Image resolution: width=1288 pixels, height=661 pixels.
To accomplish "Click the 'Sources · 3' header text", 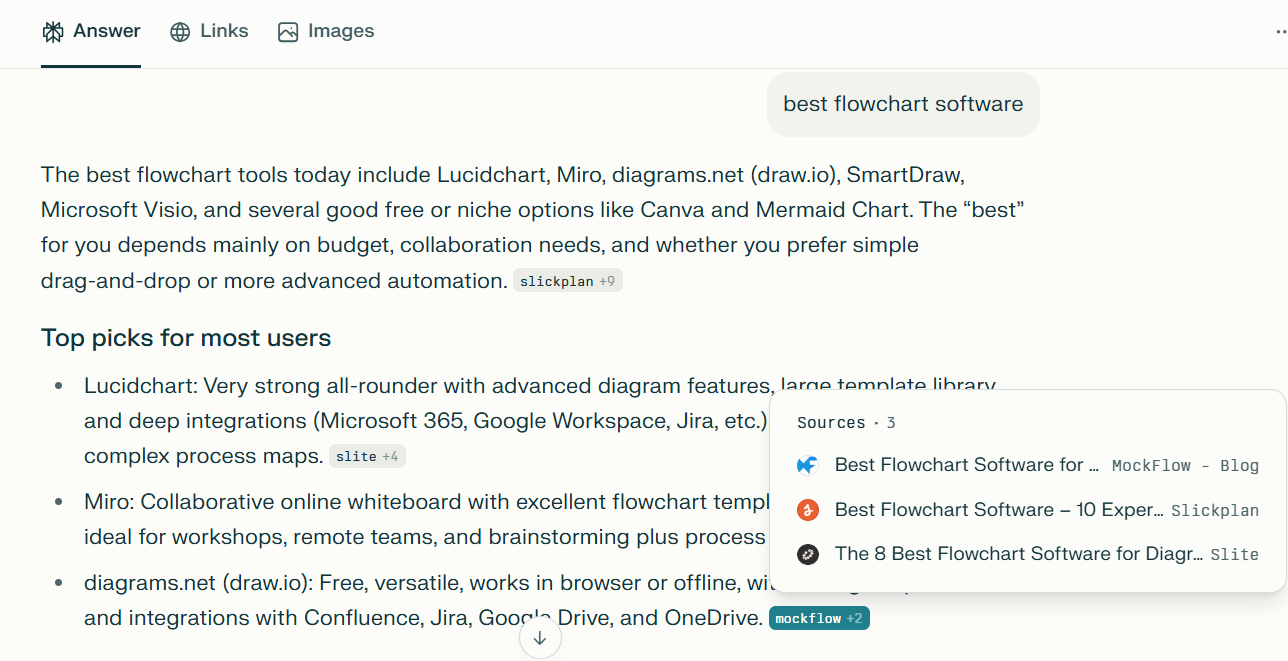I will click(x=846, y=423).
